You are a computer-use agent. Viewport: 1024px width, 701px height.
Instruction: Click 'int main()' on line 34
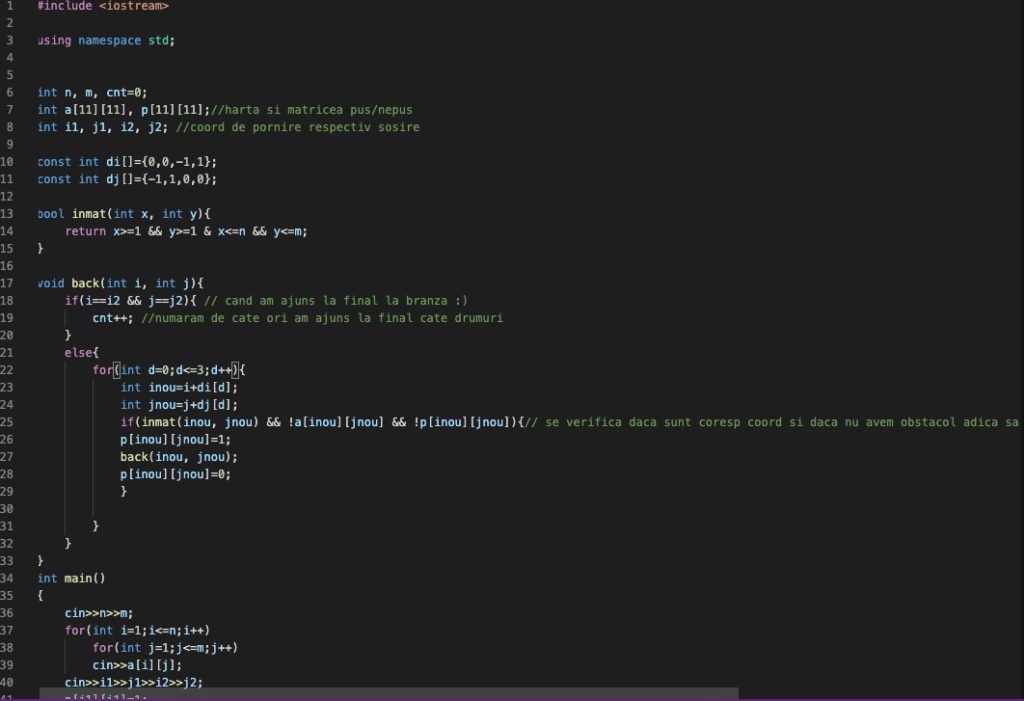[x=71, y=578]
